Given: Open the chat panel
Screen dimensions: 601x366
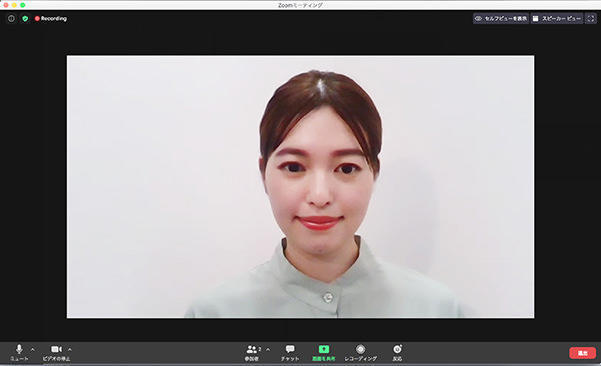Looking at the screenshot, I should coord(290,352).
